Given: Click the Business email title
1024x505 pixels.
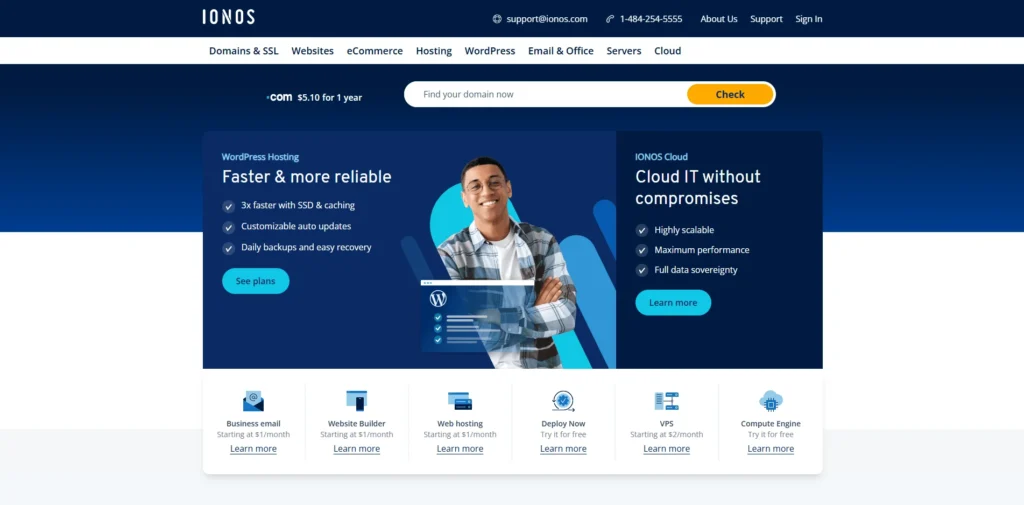Looking at the screenshot, I should pos(253,423).
